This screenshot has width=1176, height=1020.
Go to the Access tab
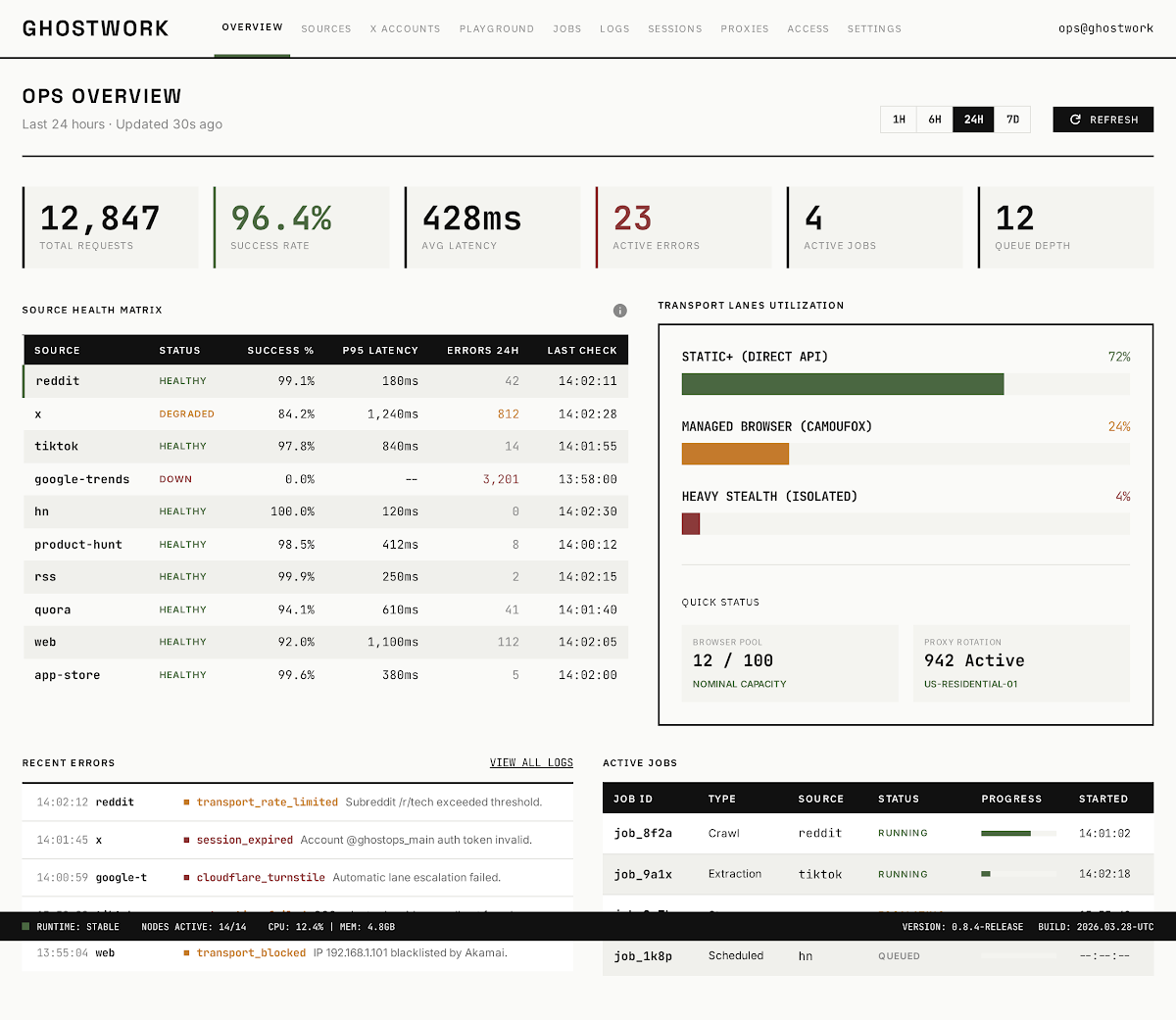tap(808, 29)
